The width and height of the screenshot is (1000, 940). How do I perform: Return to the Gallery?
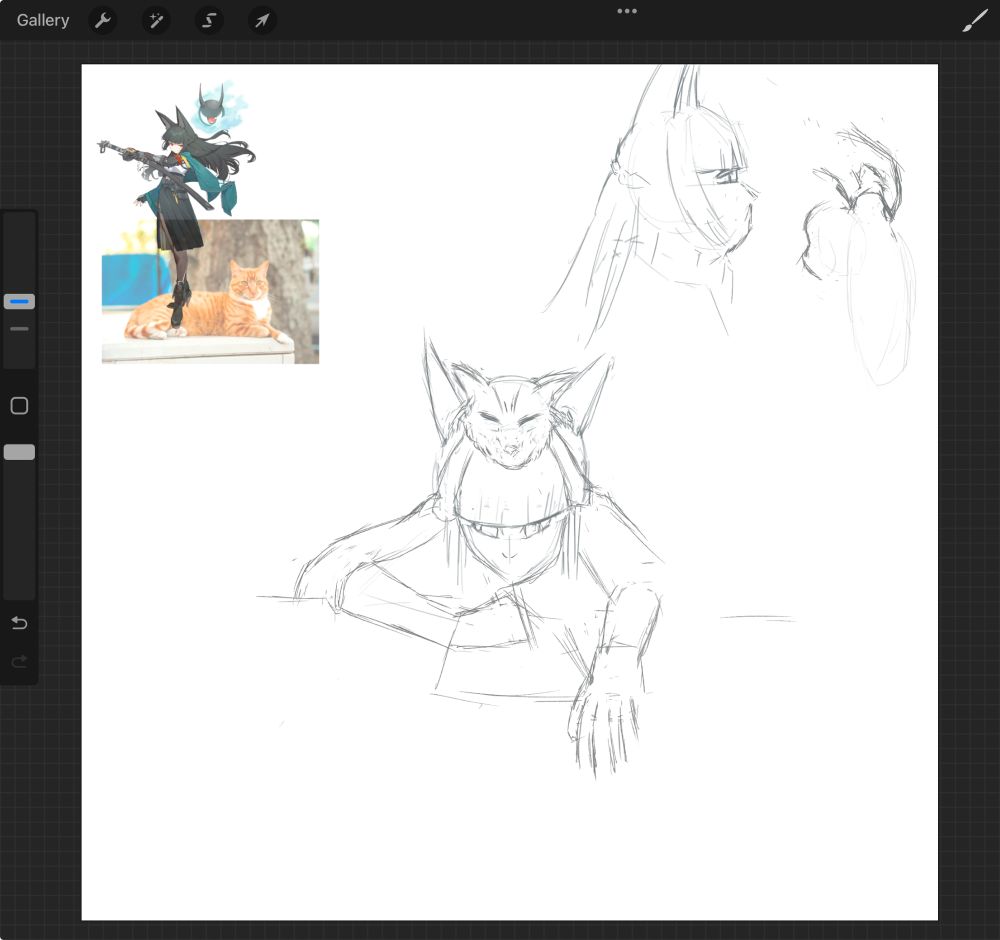tap(43, 20)
